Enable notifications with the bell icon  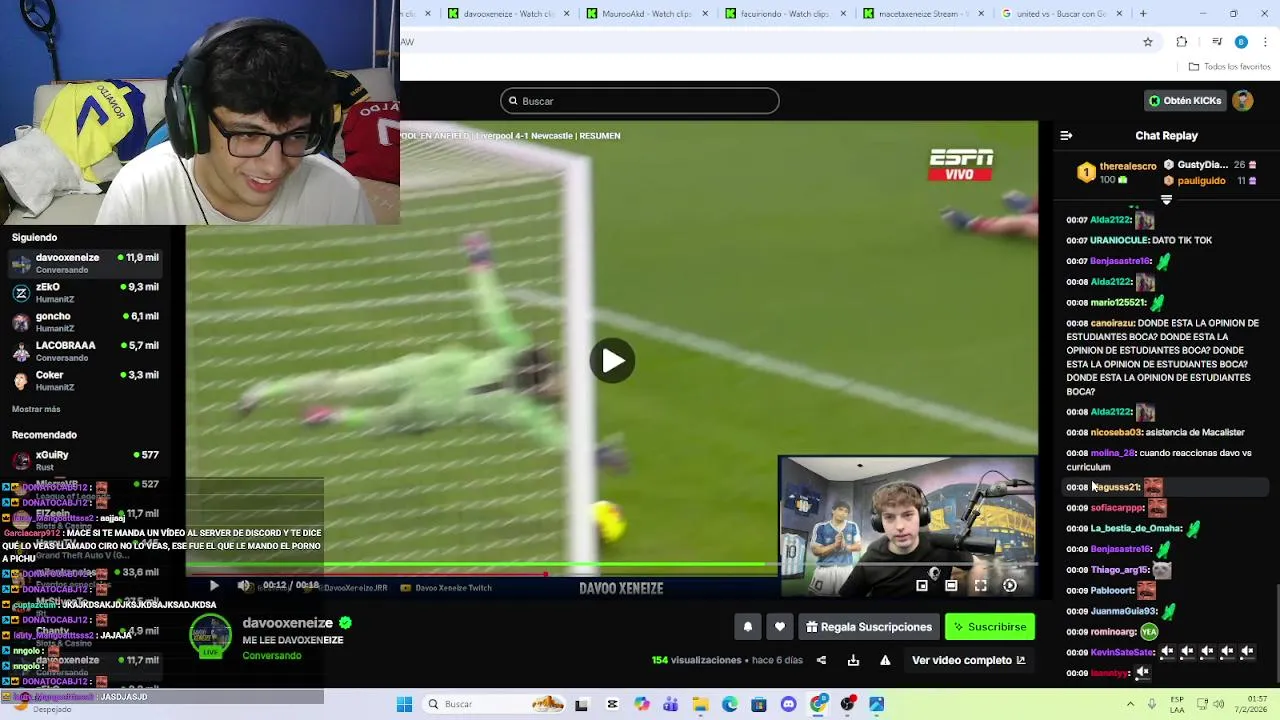[747, 627]
